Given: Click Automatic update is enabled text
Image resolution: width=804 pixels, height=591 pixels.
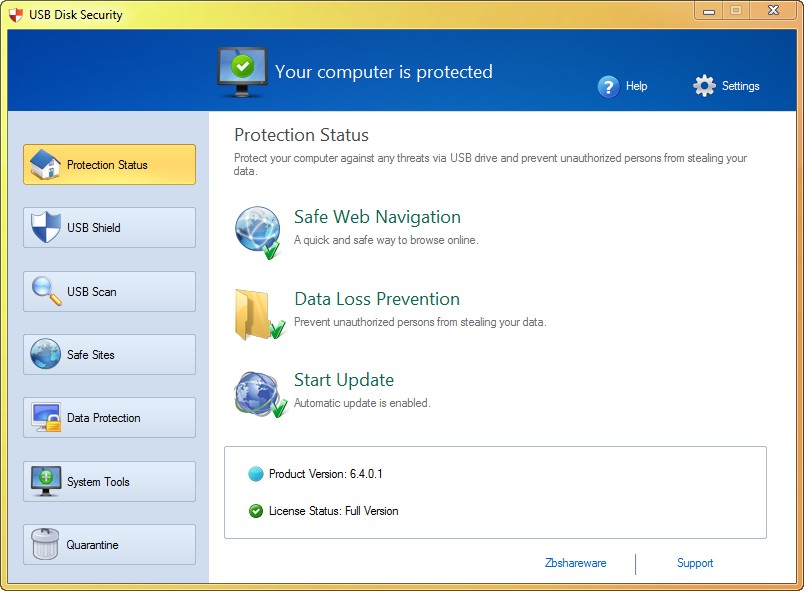Looking at the screenshot, I should [x=362, y=403].
